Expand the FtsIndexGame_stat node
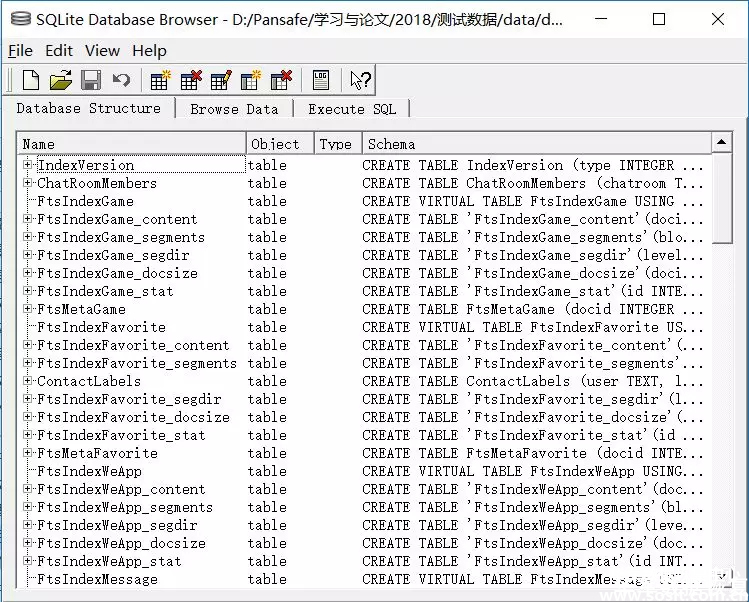 coord(28,291)
